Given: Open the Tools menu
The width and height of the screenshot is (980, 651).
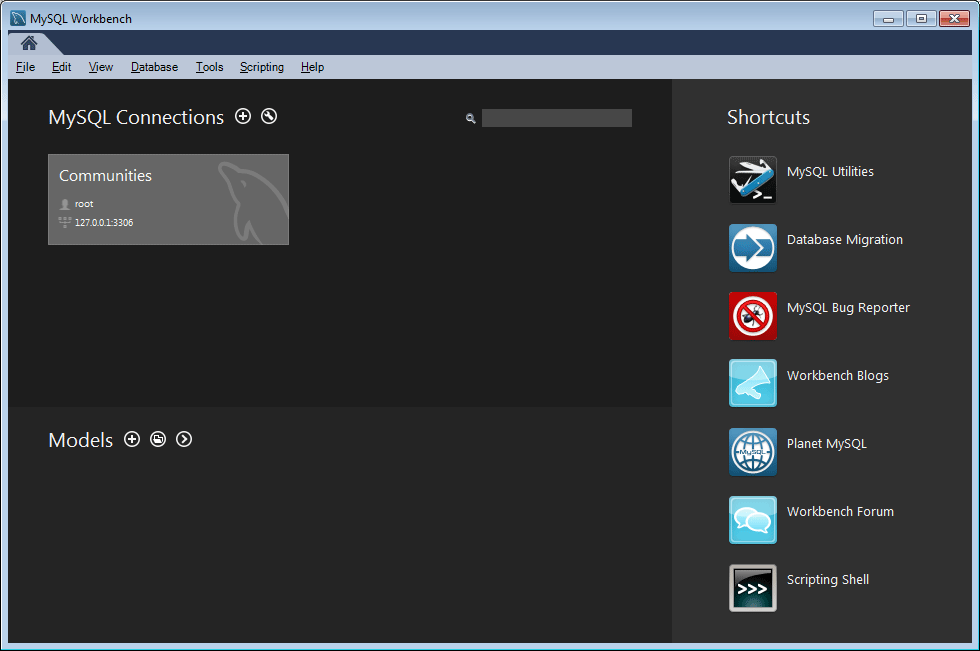Looking at the screenshot, I should click(209, 67).
